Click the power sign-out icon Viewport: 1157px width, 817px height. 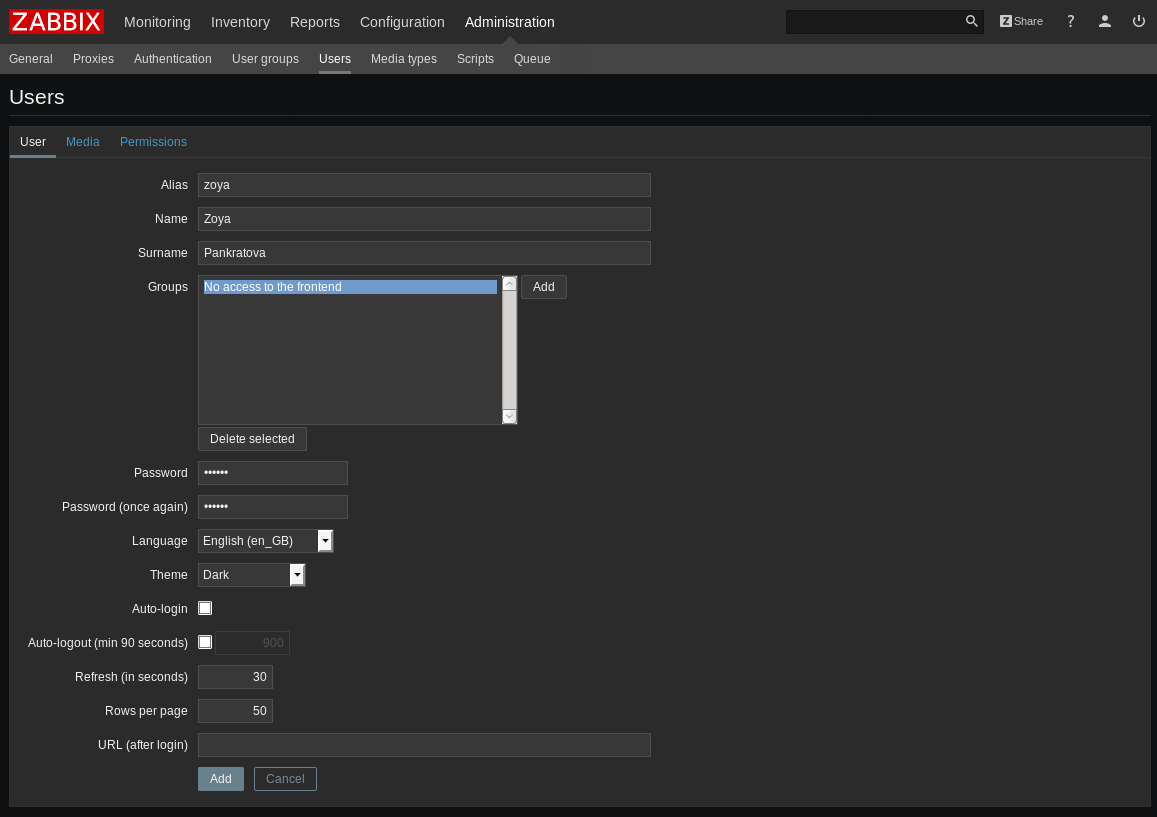point(1138,21)
